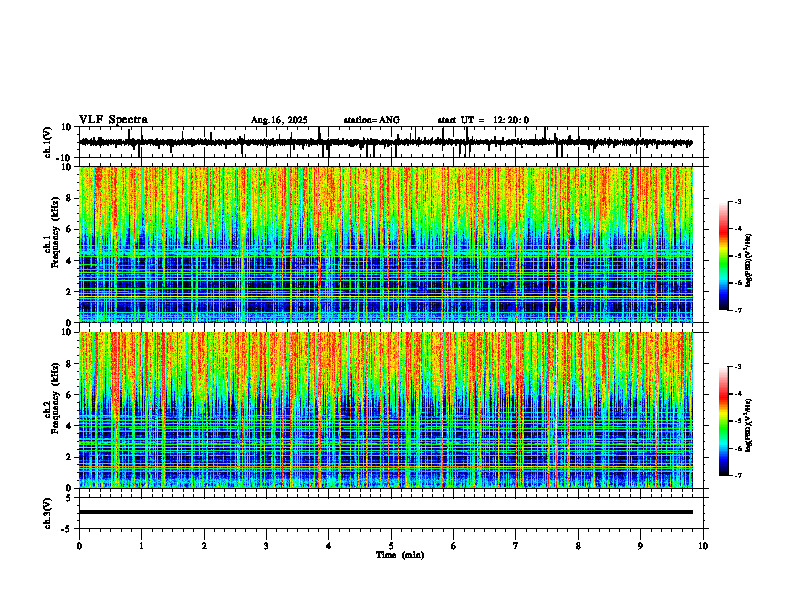The image size is (792, 612).
Task: Click the color scale bar beside ch.2 spectrogram
Action: (724, 421)
